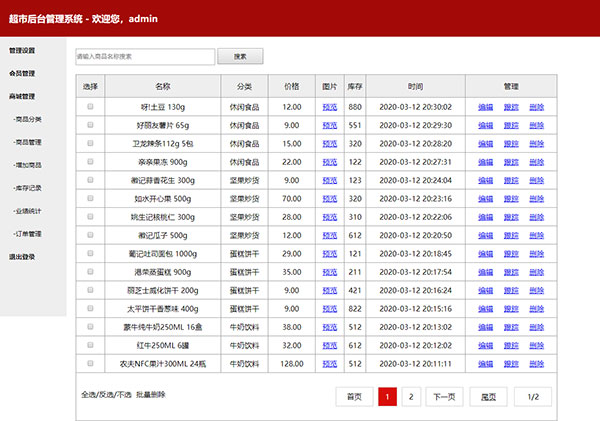The image size is (600, 421).
Task: Open 商品分类 in the sidebar
Action: (x=28, y=119)
